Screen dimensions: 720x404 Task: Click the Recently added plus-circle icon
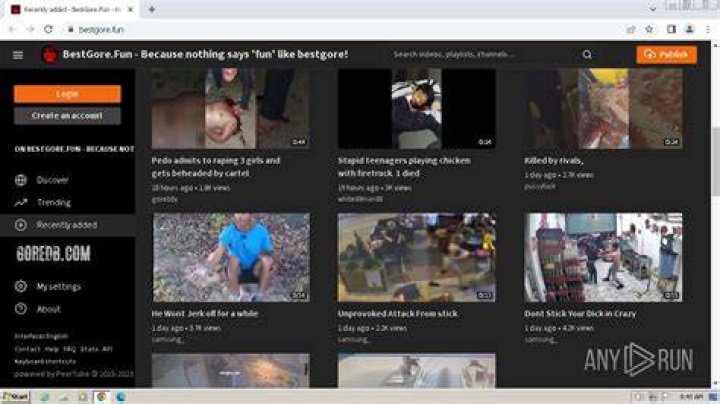[21, 225]
